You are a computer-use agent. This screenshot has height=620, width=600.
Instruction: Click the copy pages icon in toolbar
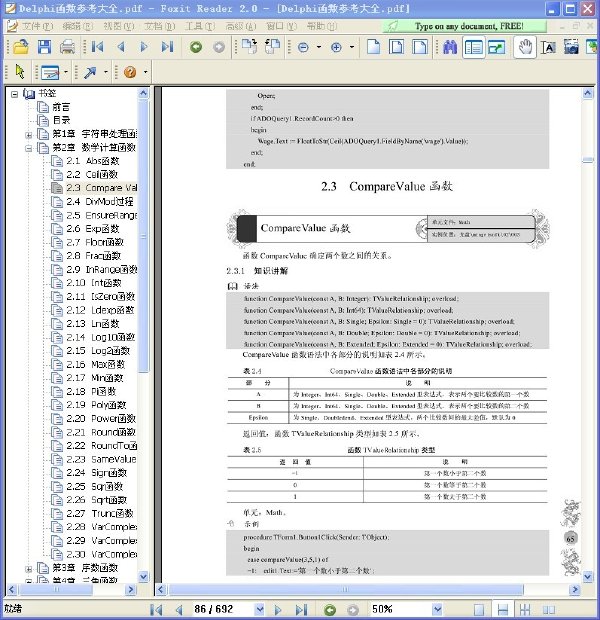coord(249,47)
